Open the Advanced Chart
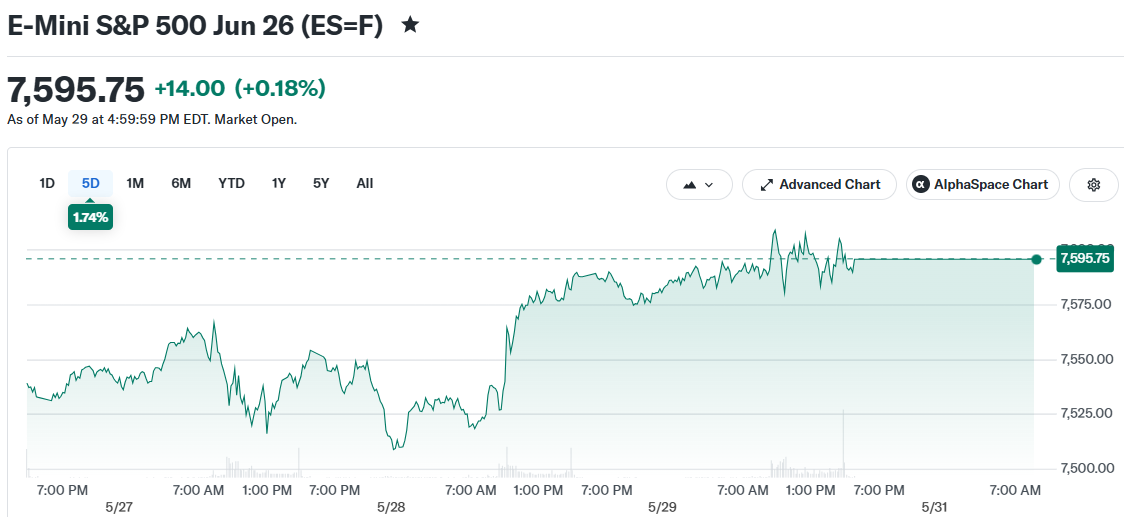Image resolution: width=1124 pixels, height=517 pixels. point(819,185)
